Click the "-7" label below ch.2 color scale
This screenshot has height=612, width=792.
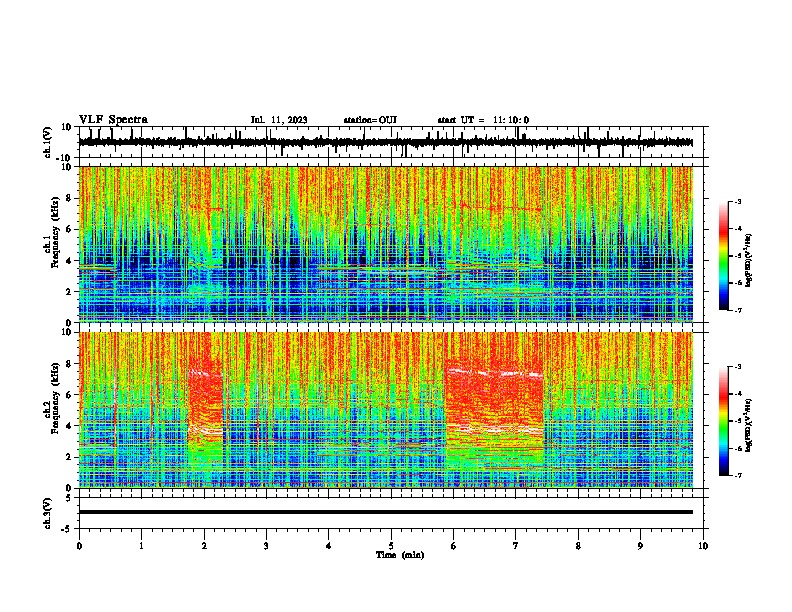click(738, 475)
